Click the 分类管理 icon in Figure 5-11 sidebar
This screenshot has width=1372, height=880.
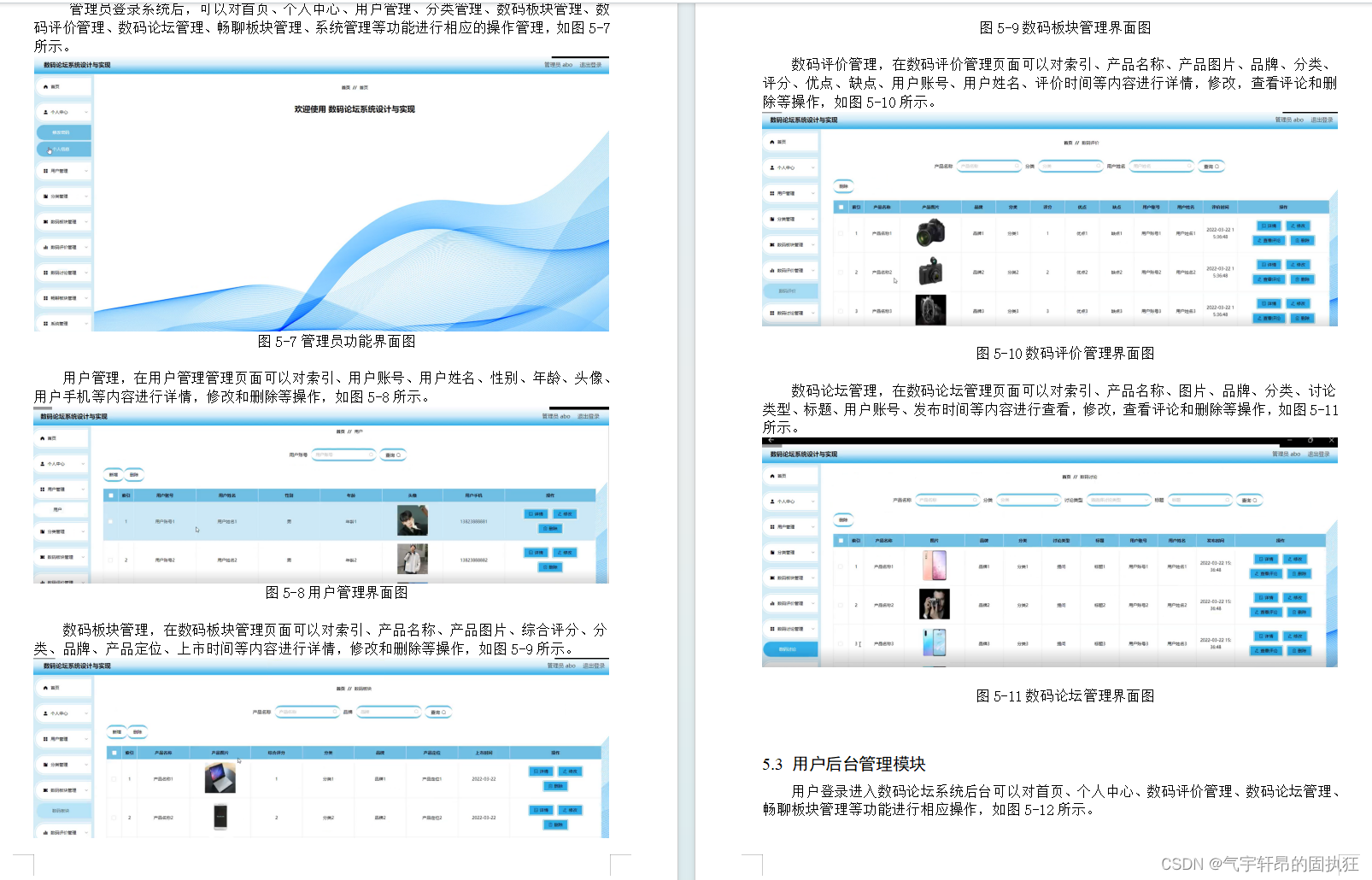tap(772, 553)
